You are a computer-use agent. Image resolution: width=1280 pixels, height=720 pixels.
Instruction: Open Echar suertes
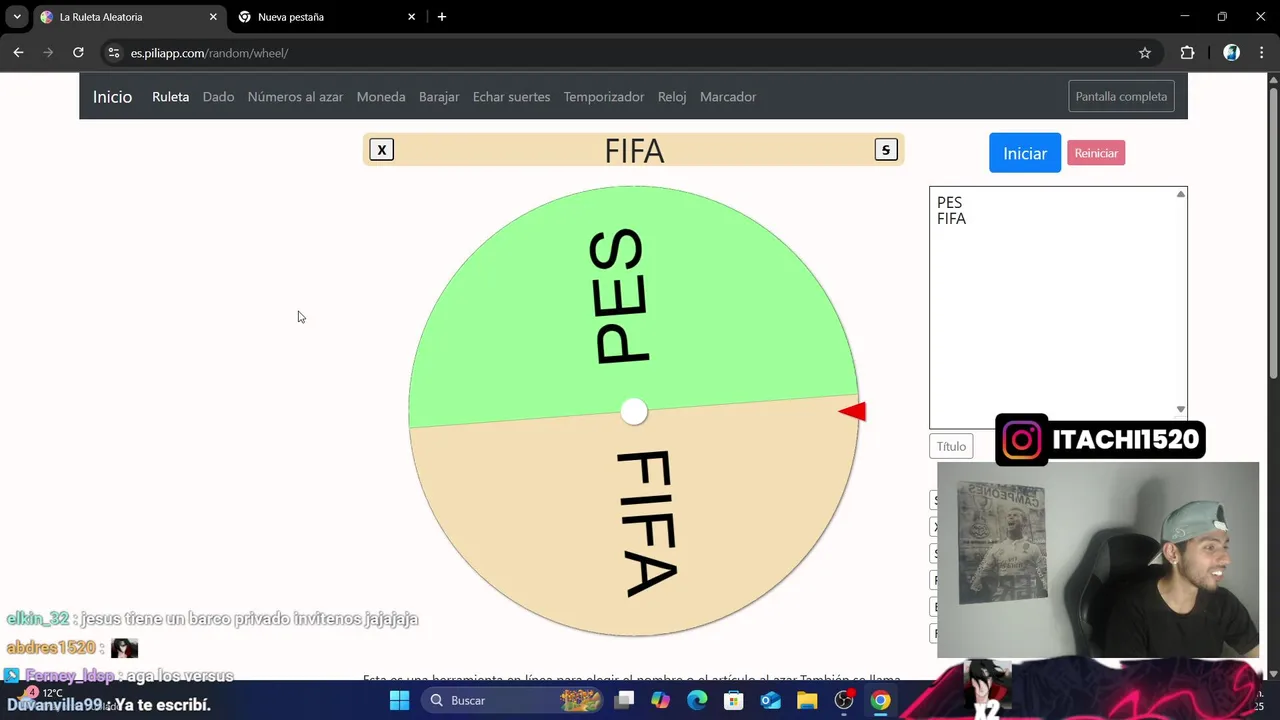tap(511, 97)
